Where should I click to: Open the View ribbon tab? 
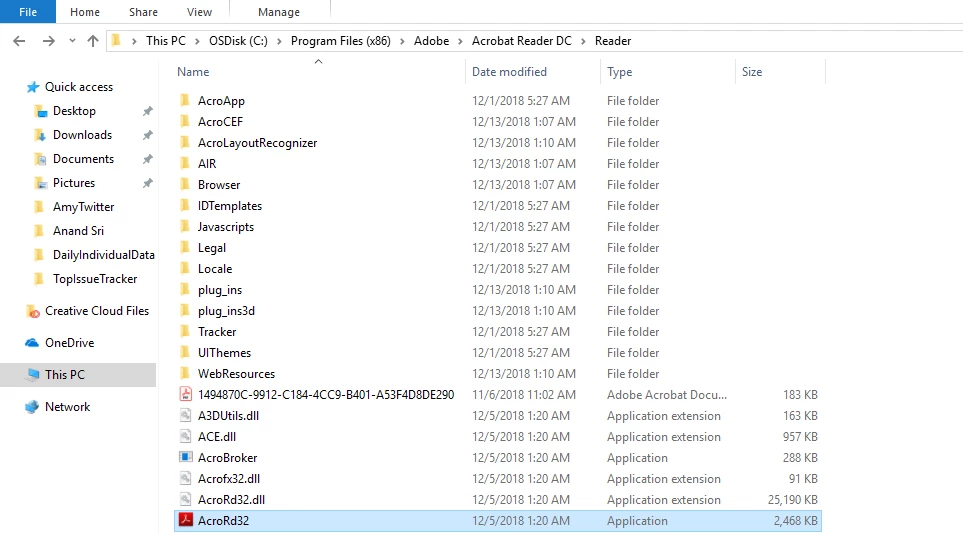(199, 12)
